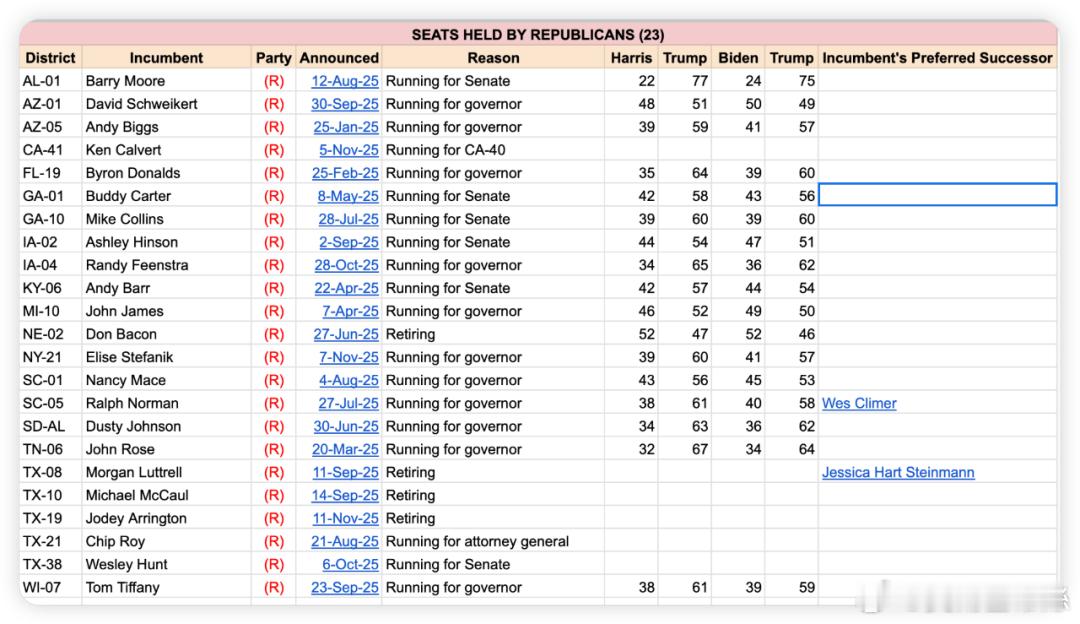Select the Running for CA-40 reason cell
This screenshot has height=624, width=1080.
click(493, 150)
